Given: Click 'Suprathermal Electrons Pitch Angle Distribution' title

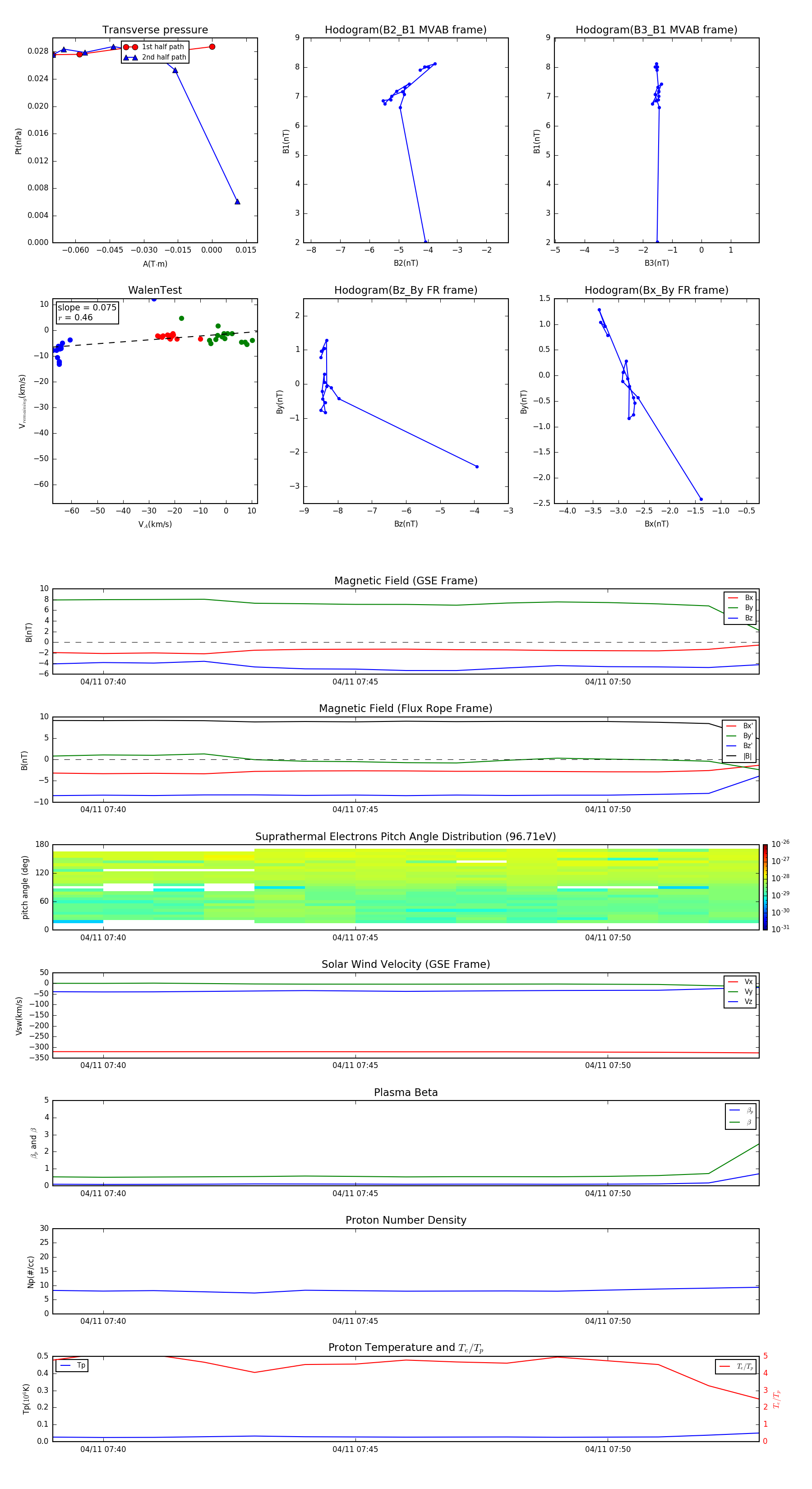Looking at the screenshot, I should 406,837.
